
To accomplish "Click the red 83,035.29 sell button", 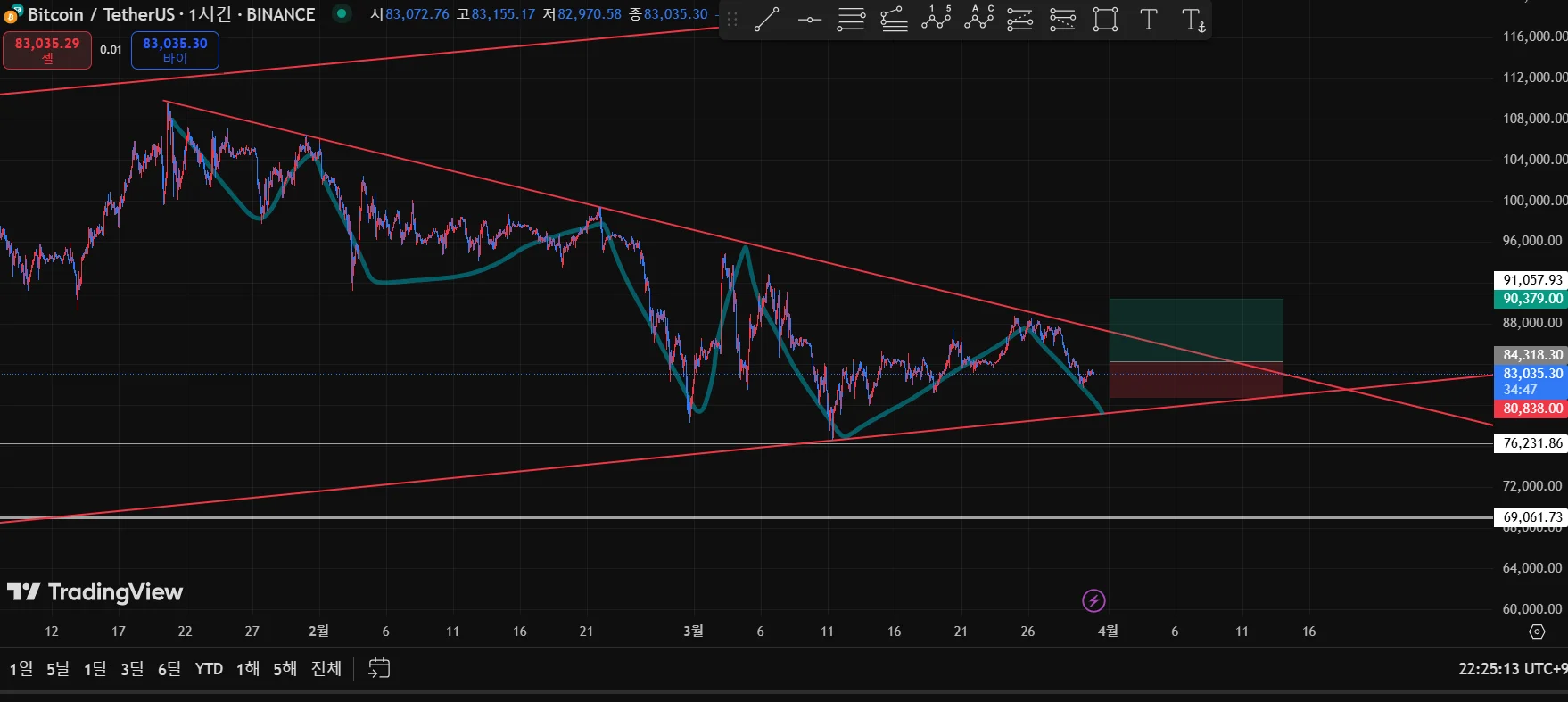I will 47,50.
